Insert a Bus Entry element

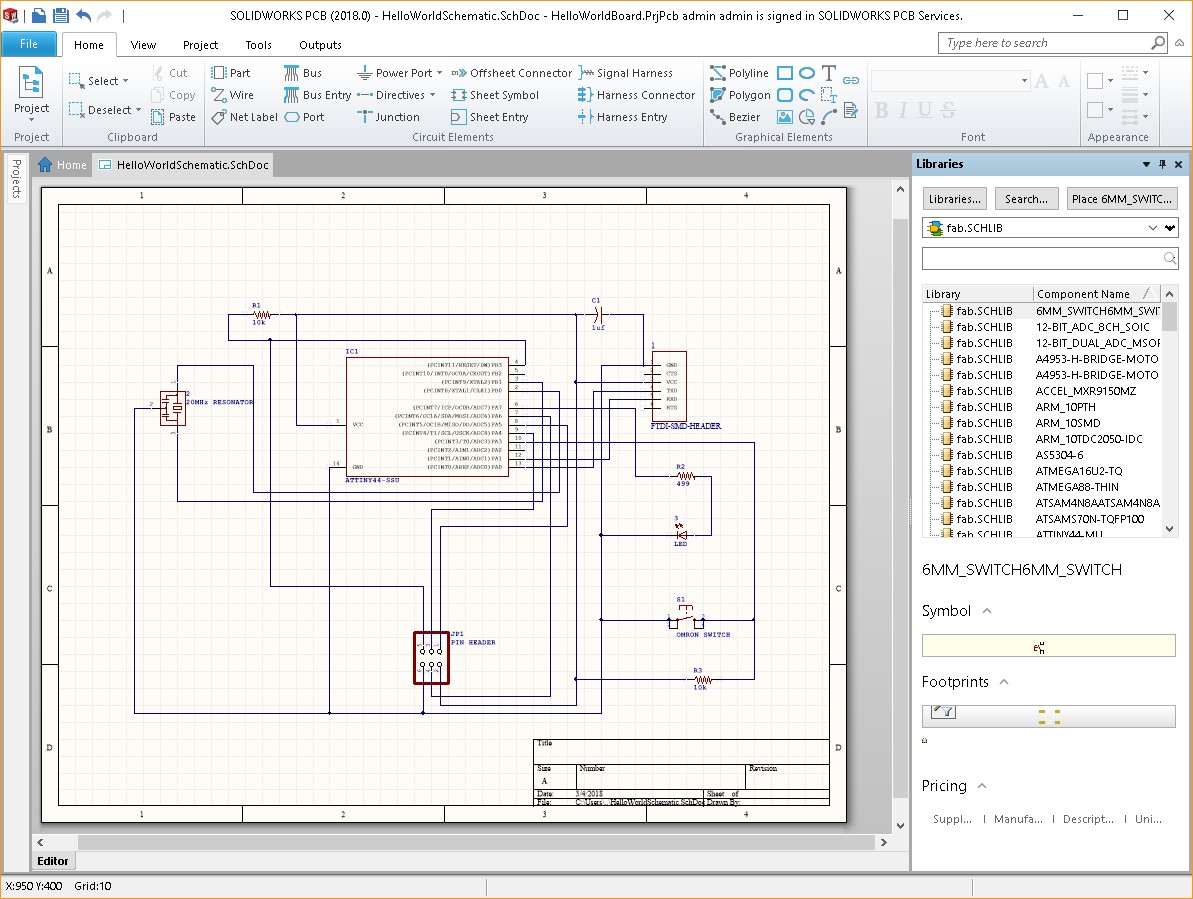point(317,95)
